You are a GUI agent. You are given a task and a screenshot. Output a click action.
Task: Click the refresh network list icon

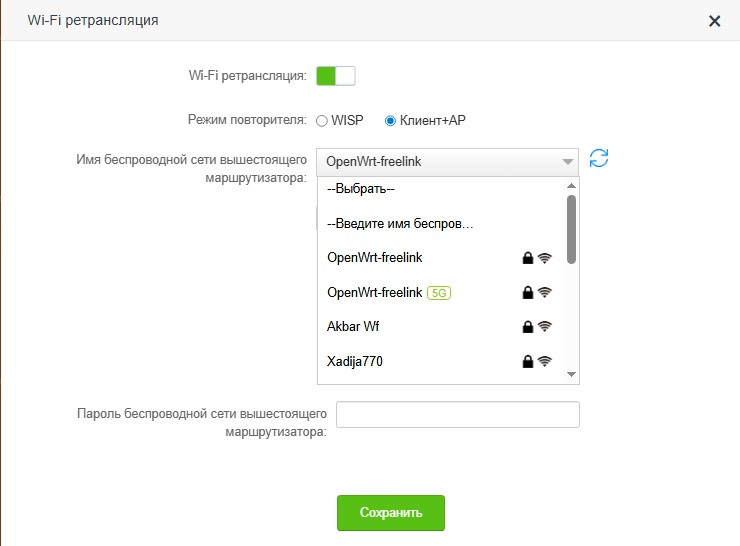[599, 158]
